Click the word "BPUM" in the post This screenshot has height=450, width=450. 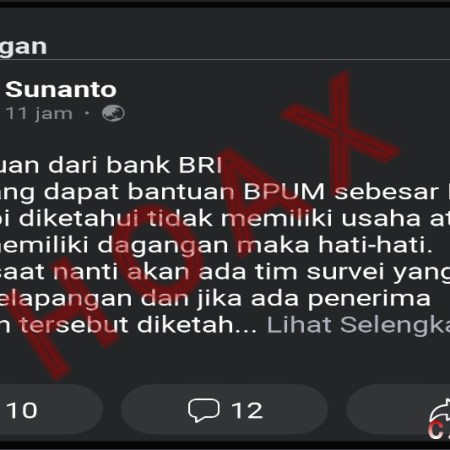click(284, 192)
